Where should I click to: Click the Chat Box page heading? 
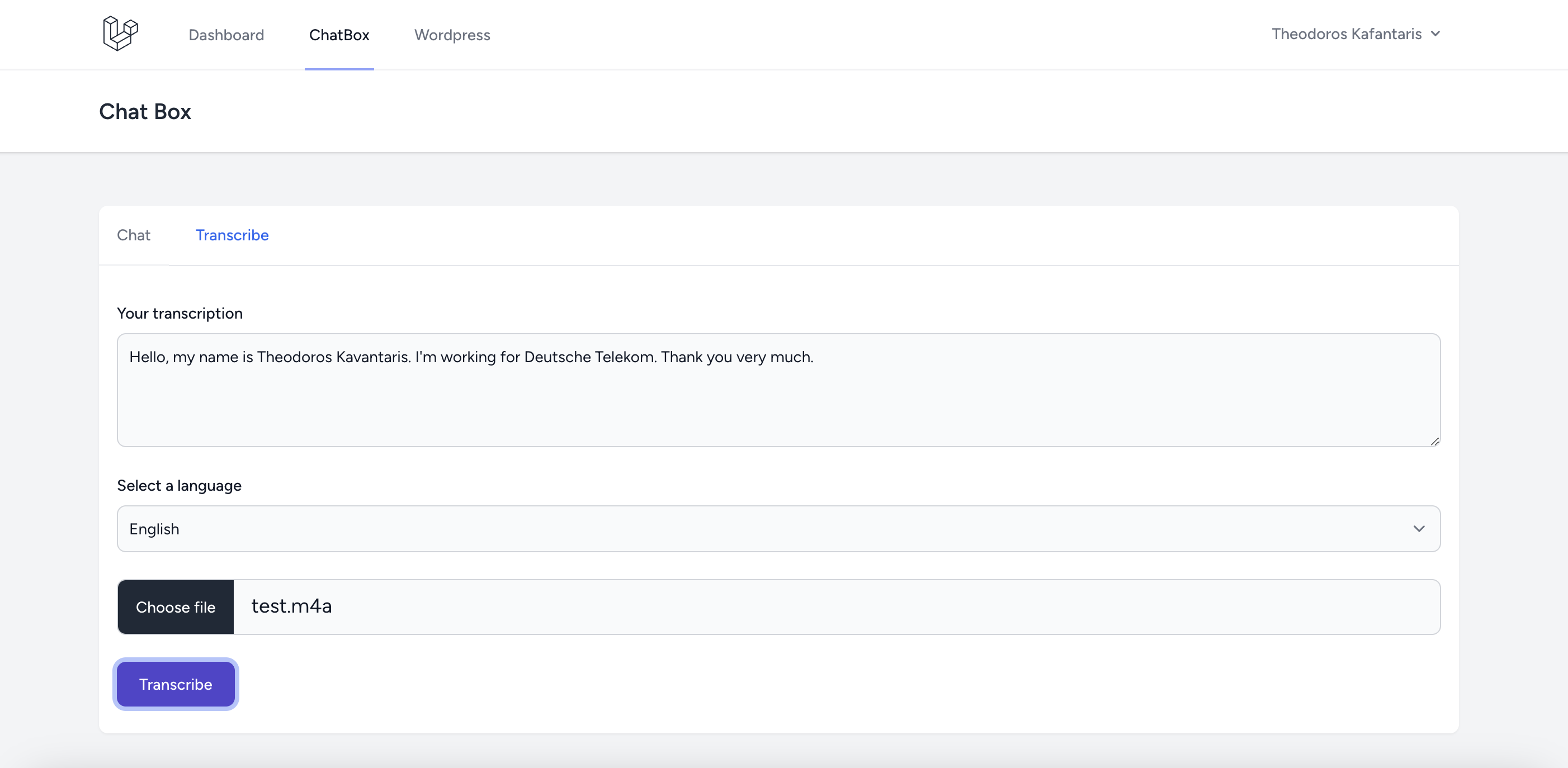click(145, 111)
